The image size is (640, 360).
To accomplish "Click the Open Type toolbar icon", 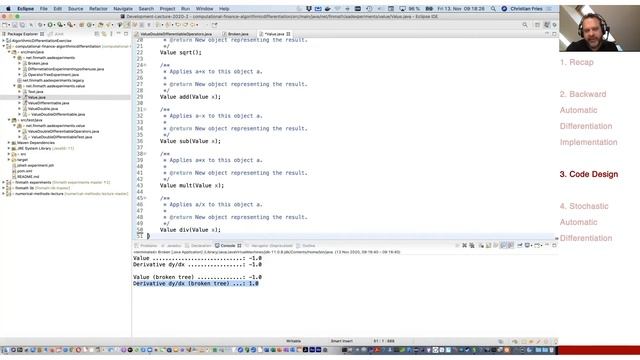I will 100,25.
